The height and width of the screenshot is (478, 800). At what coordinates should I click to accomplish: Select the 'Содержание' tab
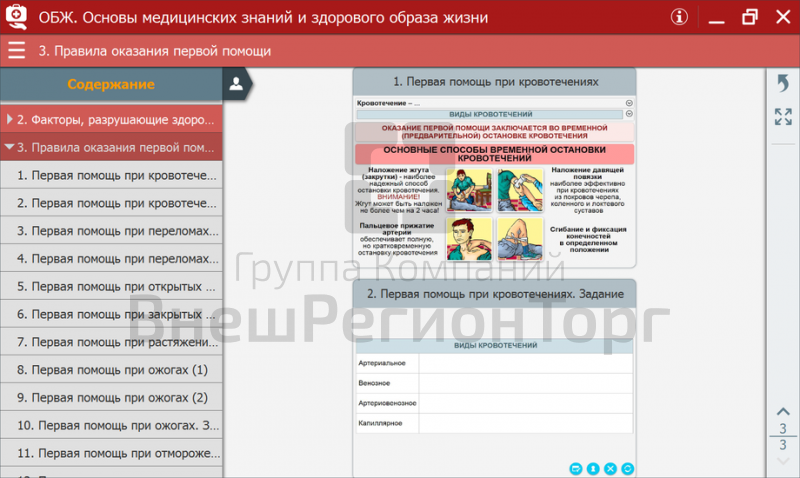[x=110, y=84]
